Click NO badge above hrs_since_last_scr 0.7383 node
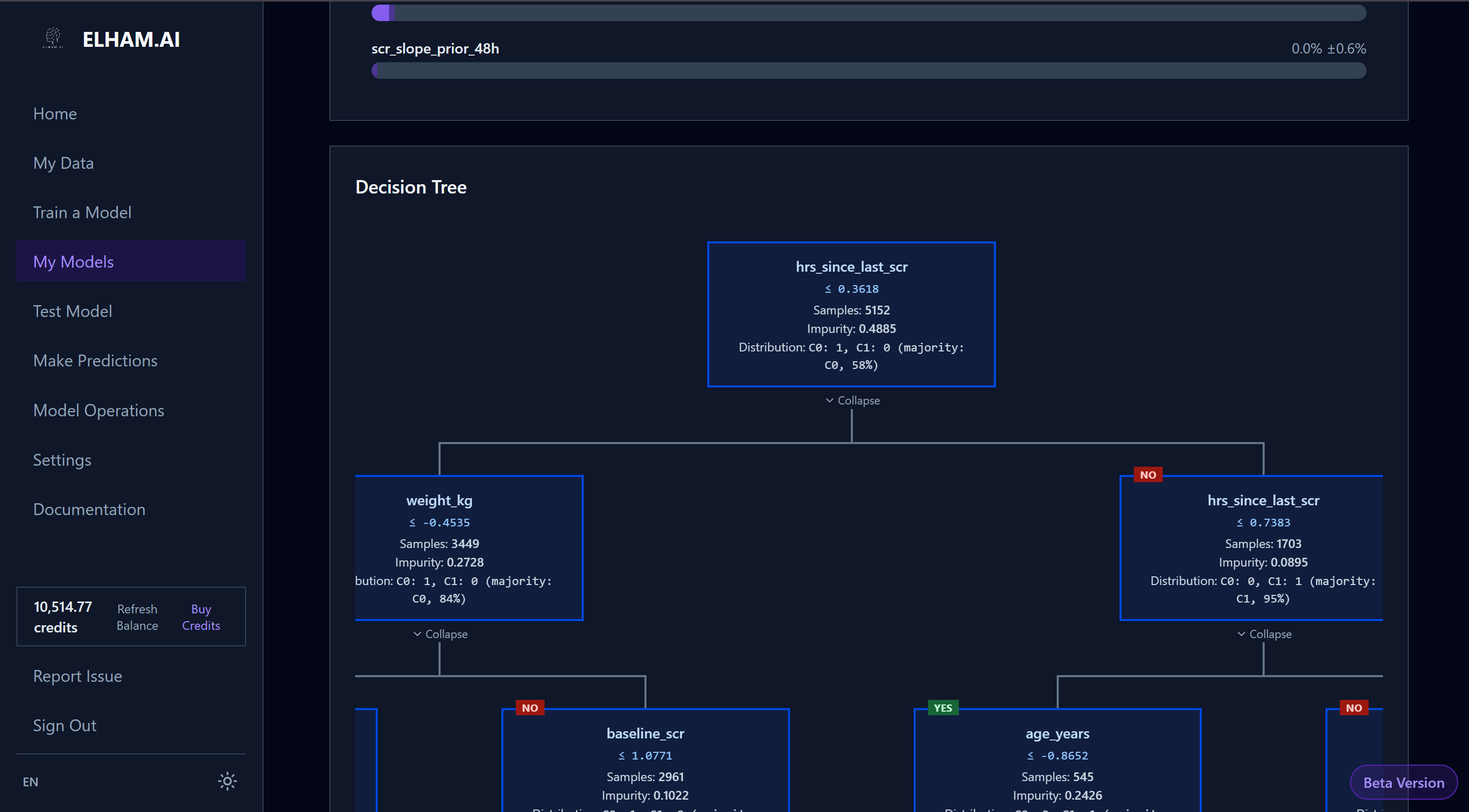 [x=1148, y=474]
